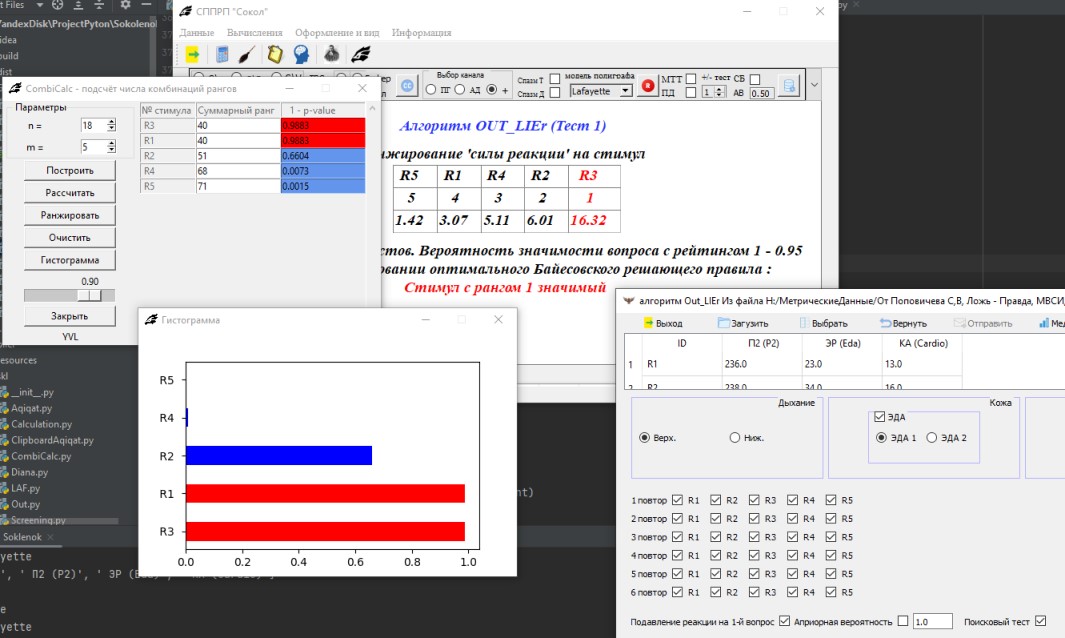Increase the n value with its up arrow
The image size is (1065, 638).
click(x=111, y=122)
